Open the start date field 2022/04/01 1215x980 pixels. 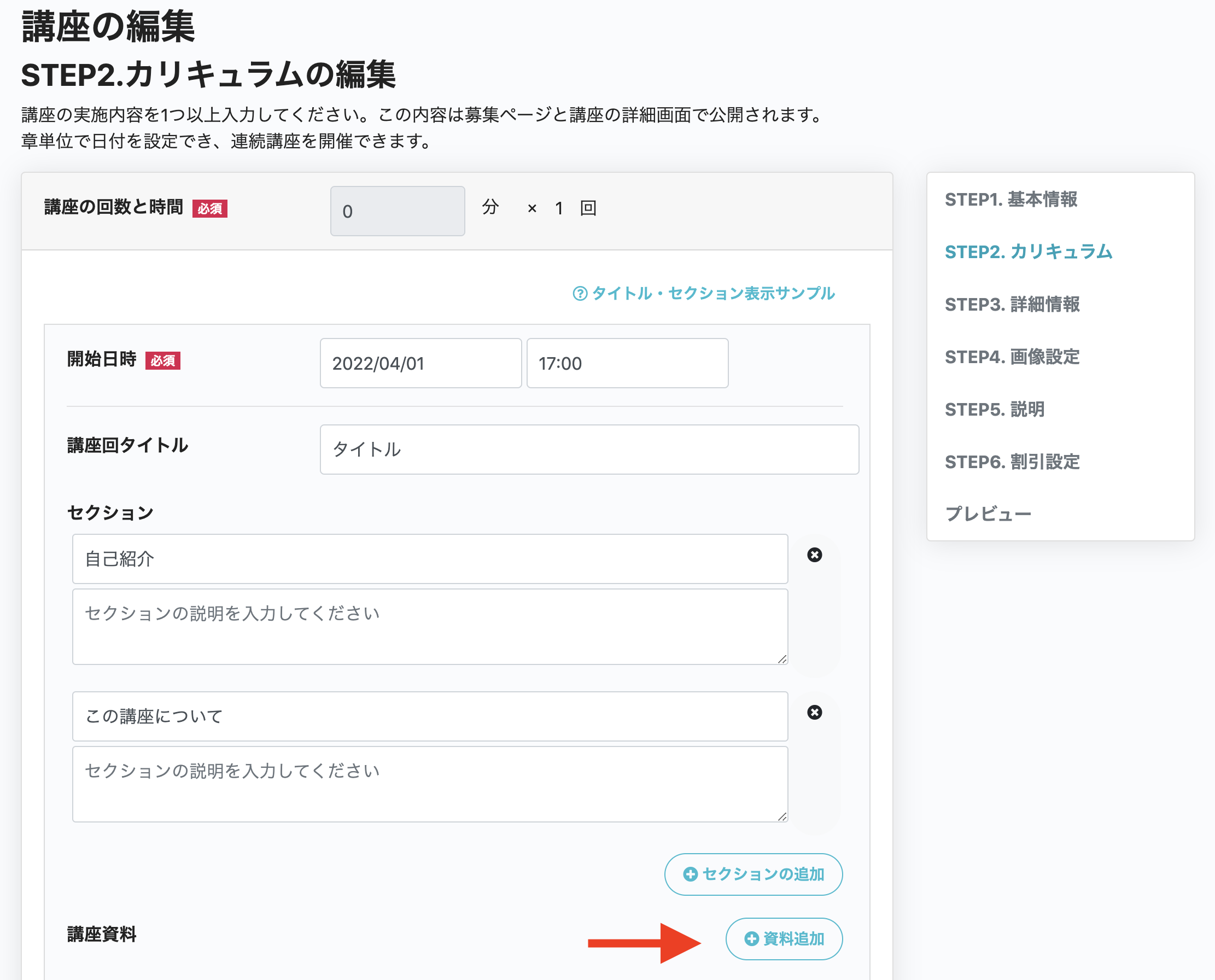coord(420,363)
